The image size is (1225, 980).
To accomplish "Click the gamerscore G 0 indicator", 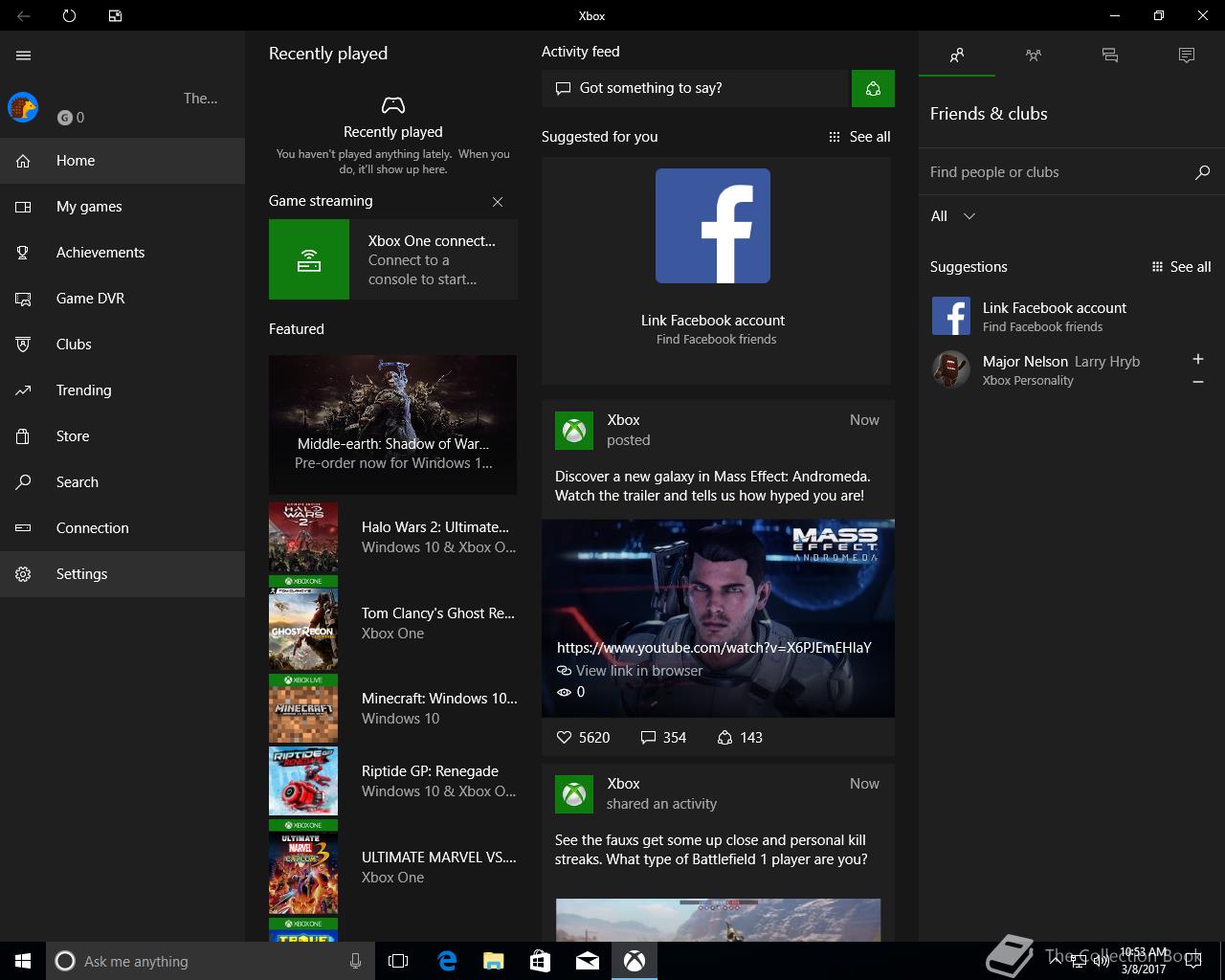I will tap(71, 118).
